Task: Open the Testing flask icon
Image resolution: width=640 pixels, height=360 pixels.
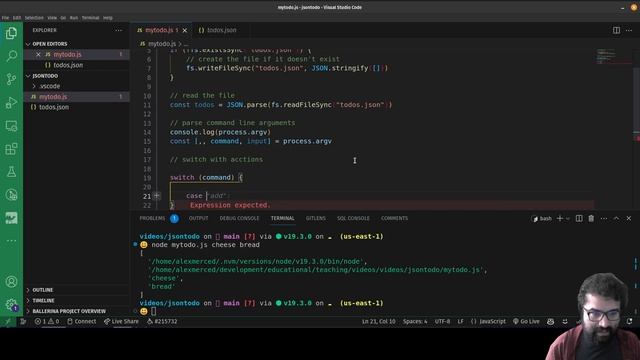Action: (x=11, y=171)
